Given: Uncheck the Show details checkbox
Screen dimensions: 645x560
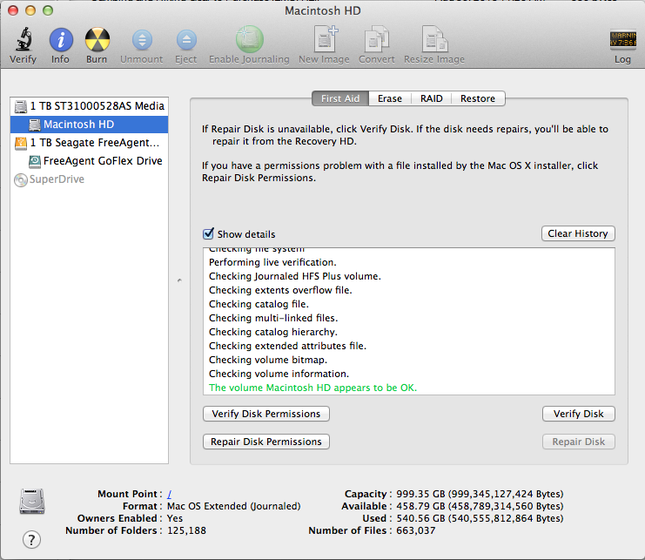Looking at the screenshot, I should coord(209,234).
